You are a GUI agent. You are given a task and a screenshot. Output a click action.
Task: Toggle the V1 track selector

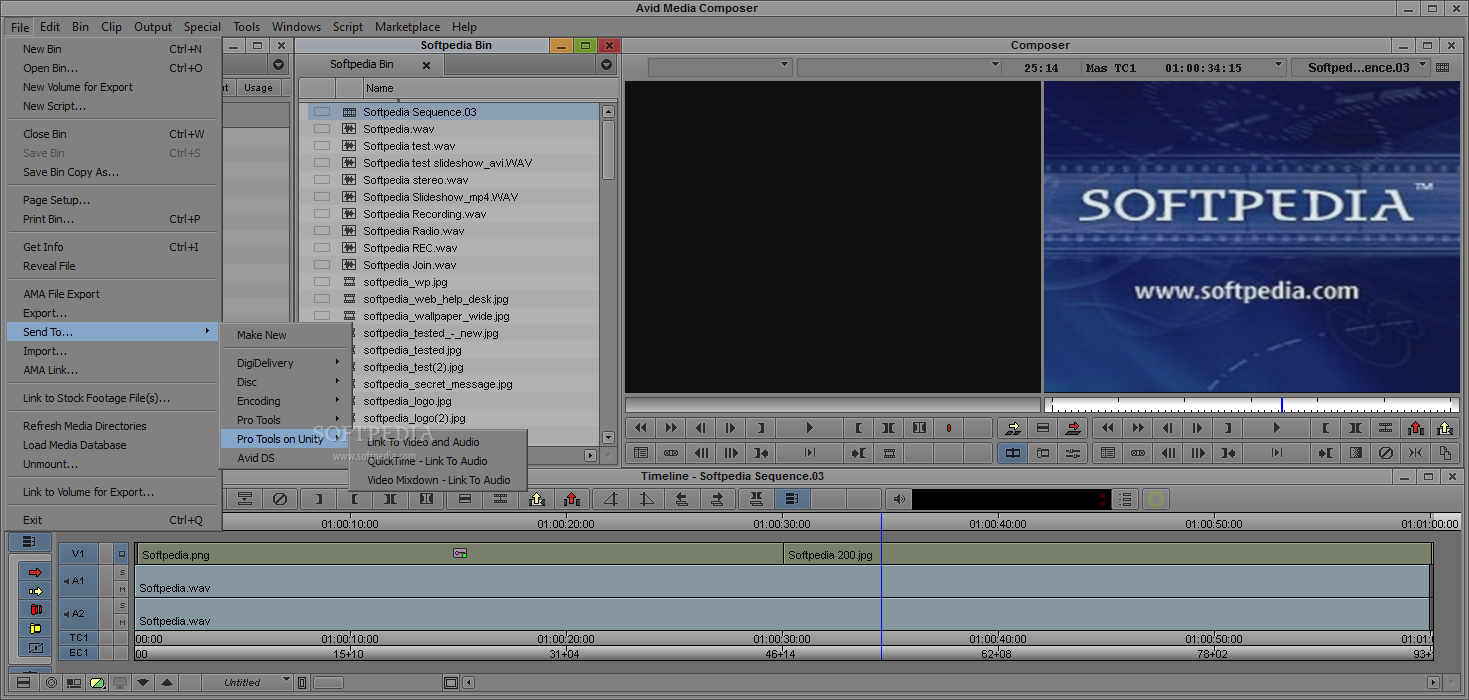pyautogui.click(x=78, y=553)
